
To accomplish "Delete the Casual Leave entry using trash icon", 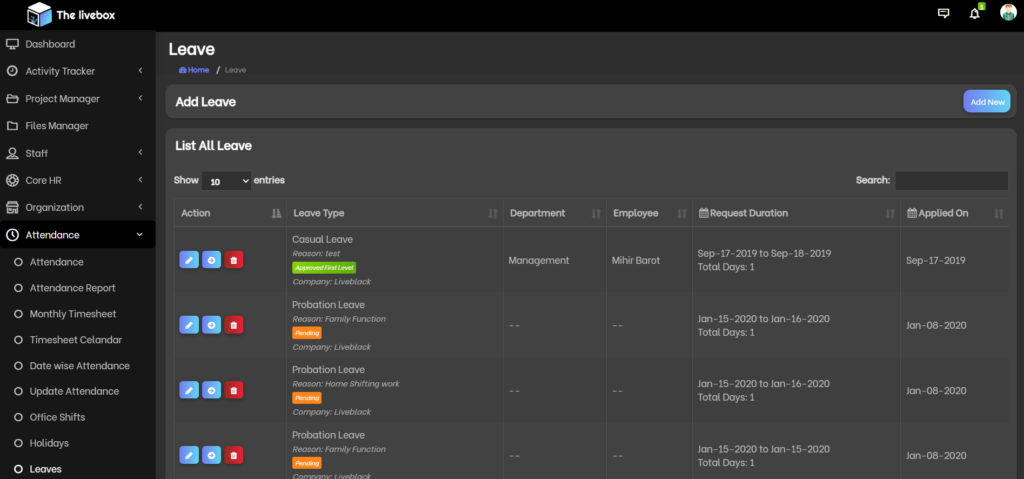I will click(234, 260).
